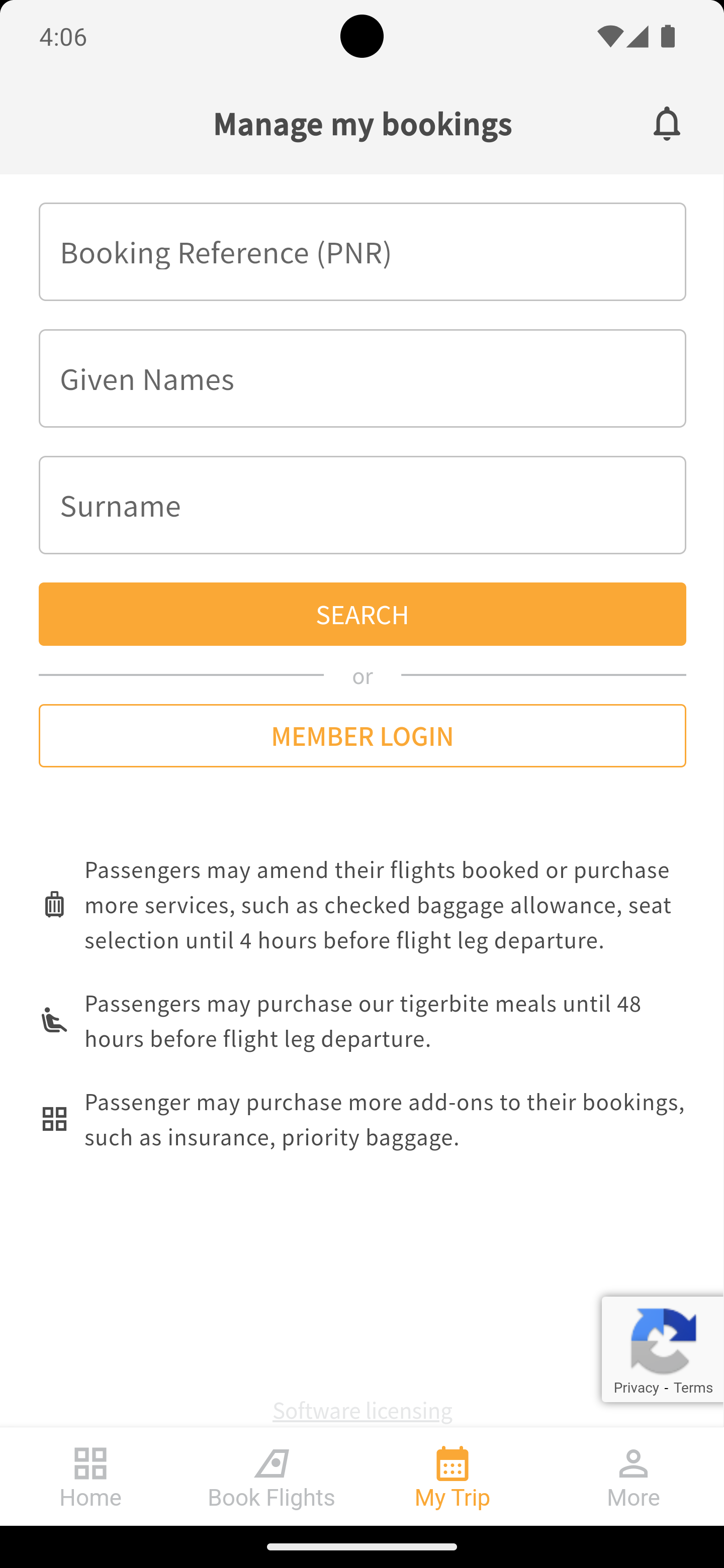Screen dimensions: 724x1568
Task: Open the reCAPTCHA Terms link
Action: [693, 1387]
